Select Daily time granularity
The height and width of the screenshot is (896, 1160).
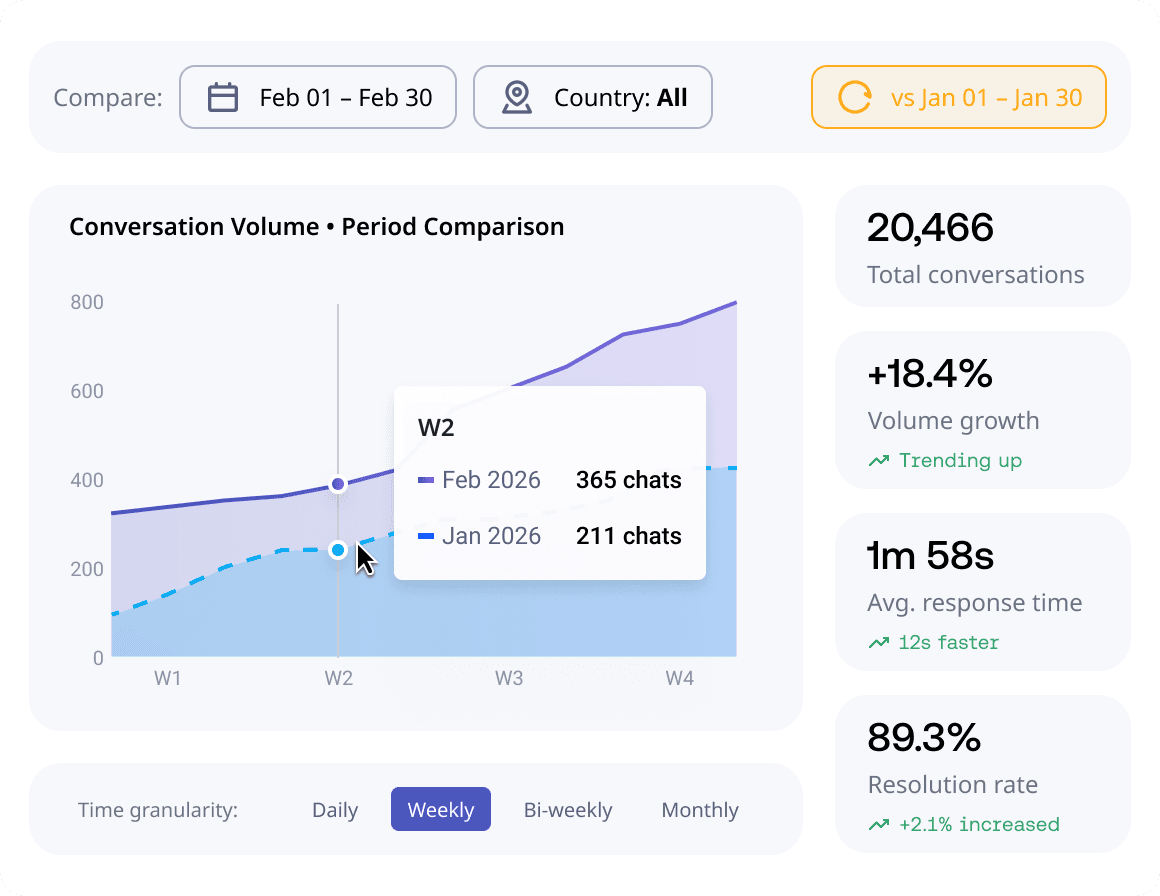click(335, 810)
